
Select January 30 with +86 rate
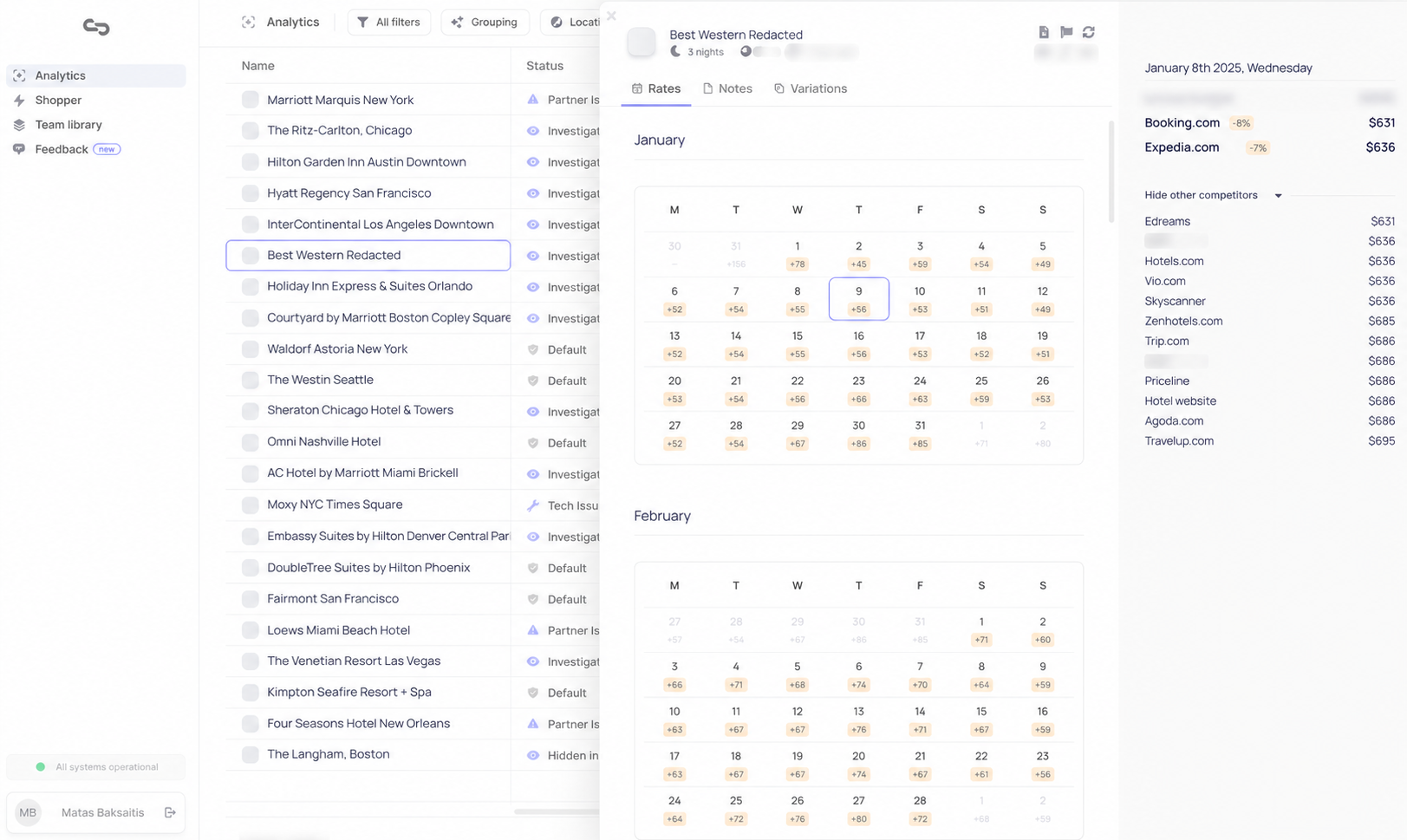pyautogui.click(x=858, y=434)
